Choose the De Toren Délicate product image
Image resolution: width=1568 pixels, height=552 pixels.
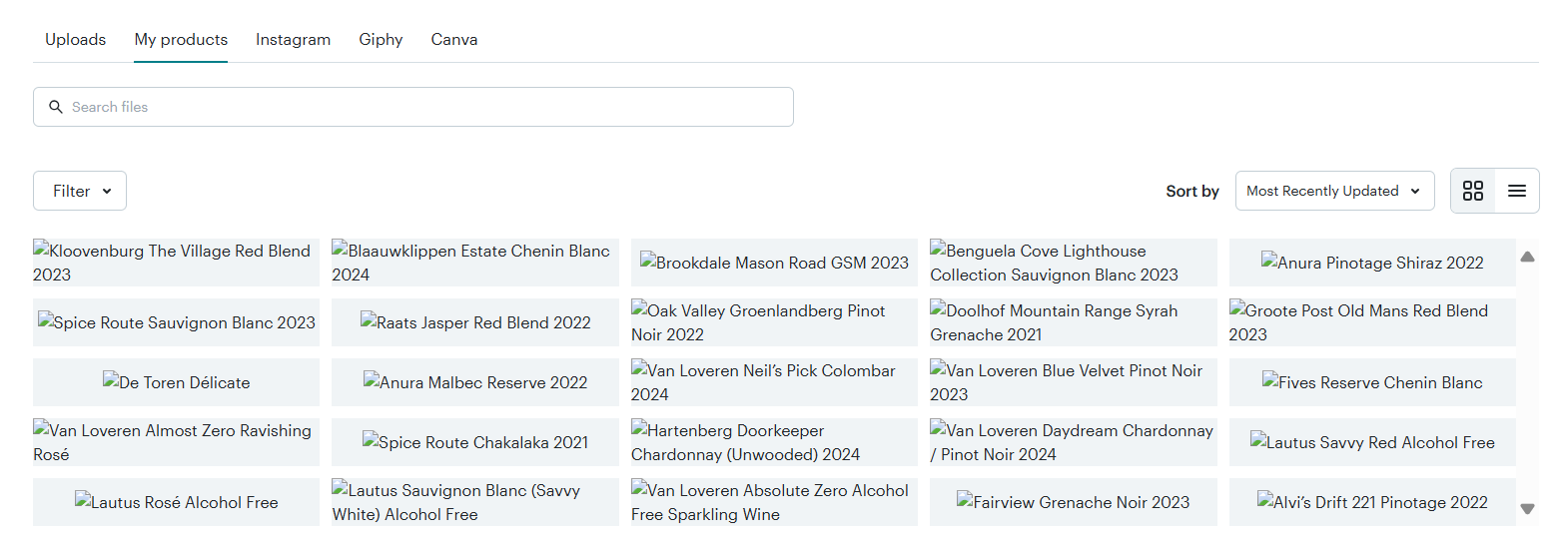click(x=176, y=382)
